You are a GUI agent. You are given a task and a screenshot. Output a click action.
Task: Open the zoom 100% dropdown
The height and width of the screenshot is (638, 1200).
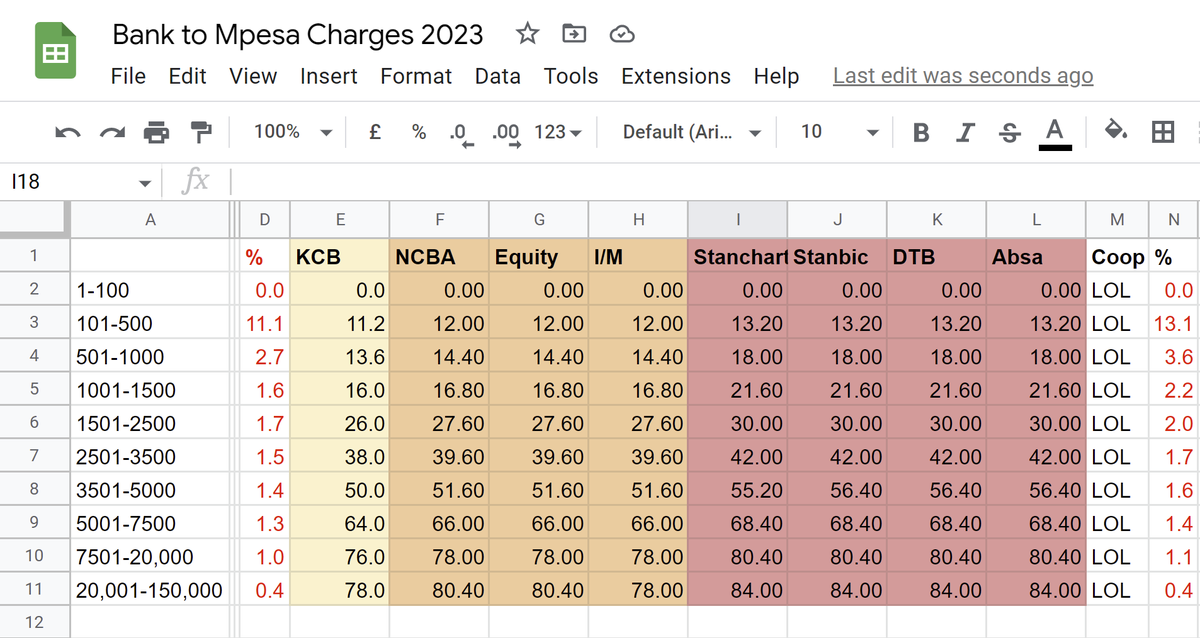(292, 132)
